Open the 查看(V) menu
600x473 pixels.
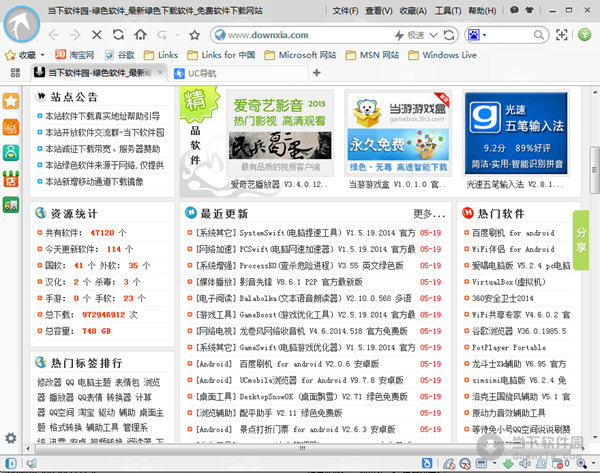(x=379, y=11)
